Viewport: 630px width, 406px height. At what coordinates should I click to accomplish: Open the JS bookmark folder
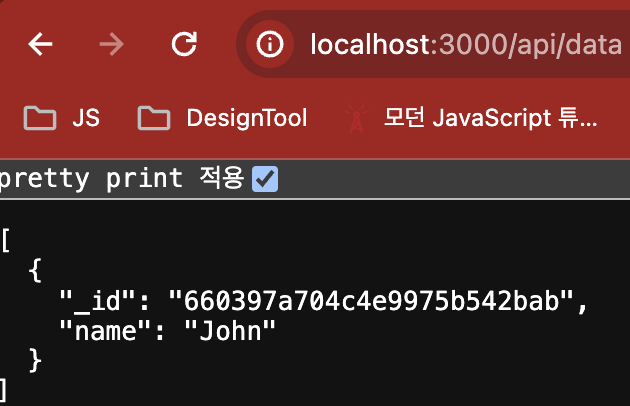pyautogui.click(x=62, y=118)
